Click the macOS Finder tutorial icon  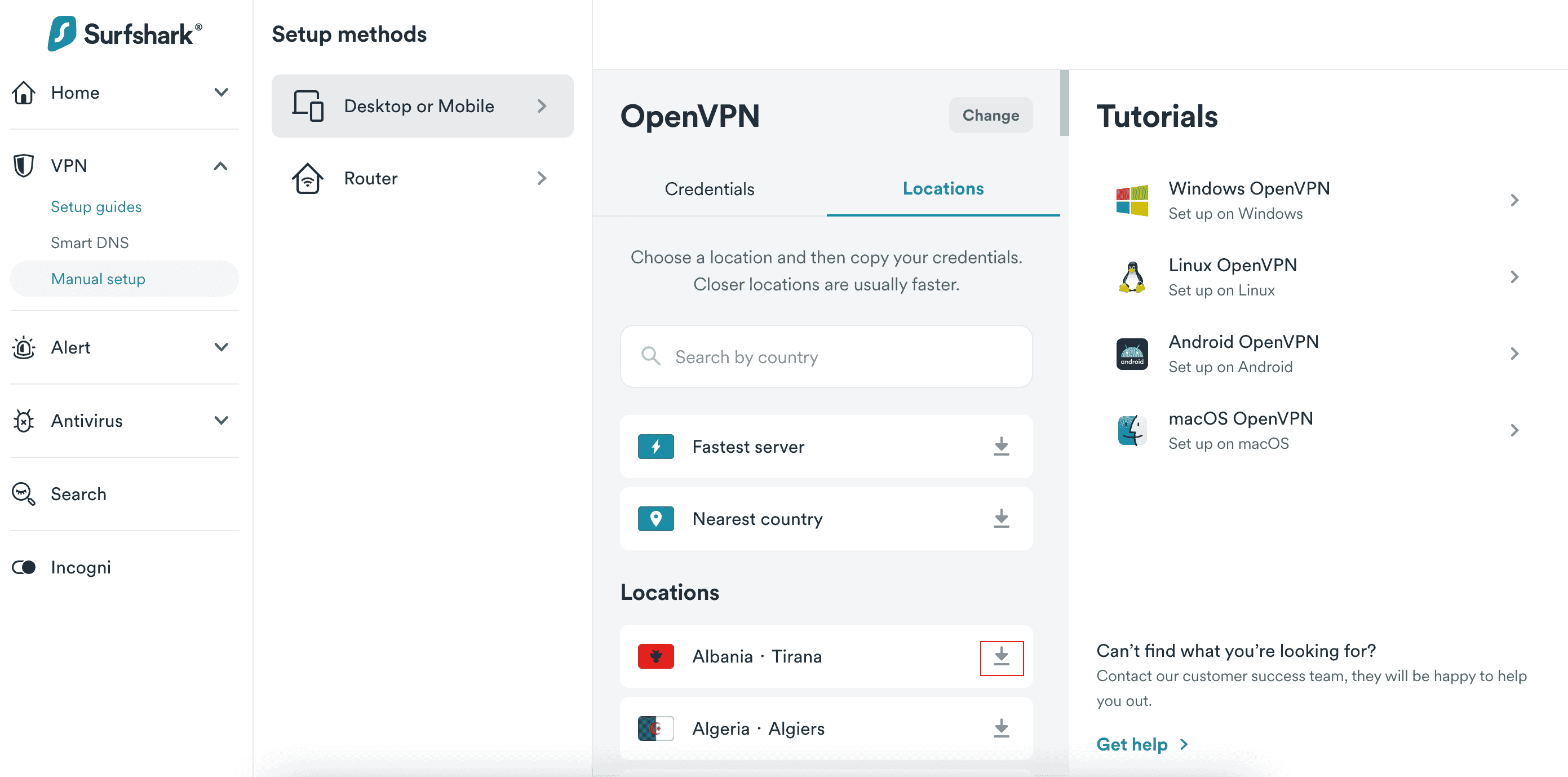[1132, 431]
